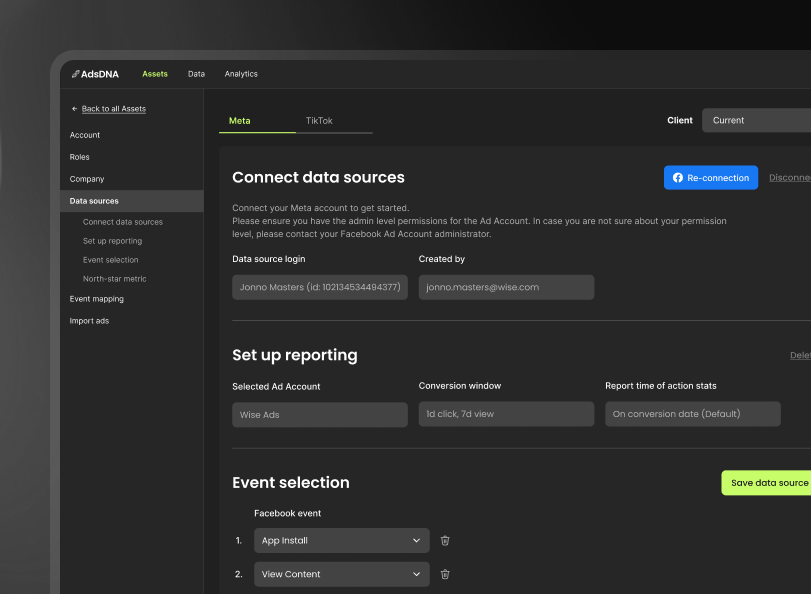Open the Analytics top menu
Viewport: 811px width, 594px height.
click(241, 74)
